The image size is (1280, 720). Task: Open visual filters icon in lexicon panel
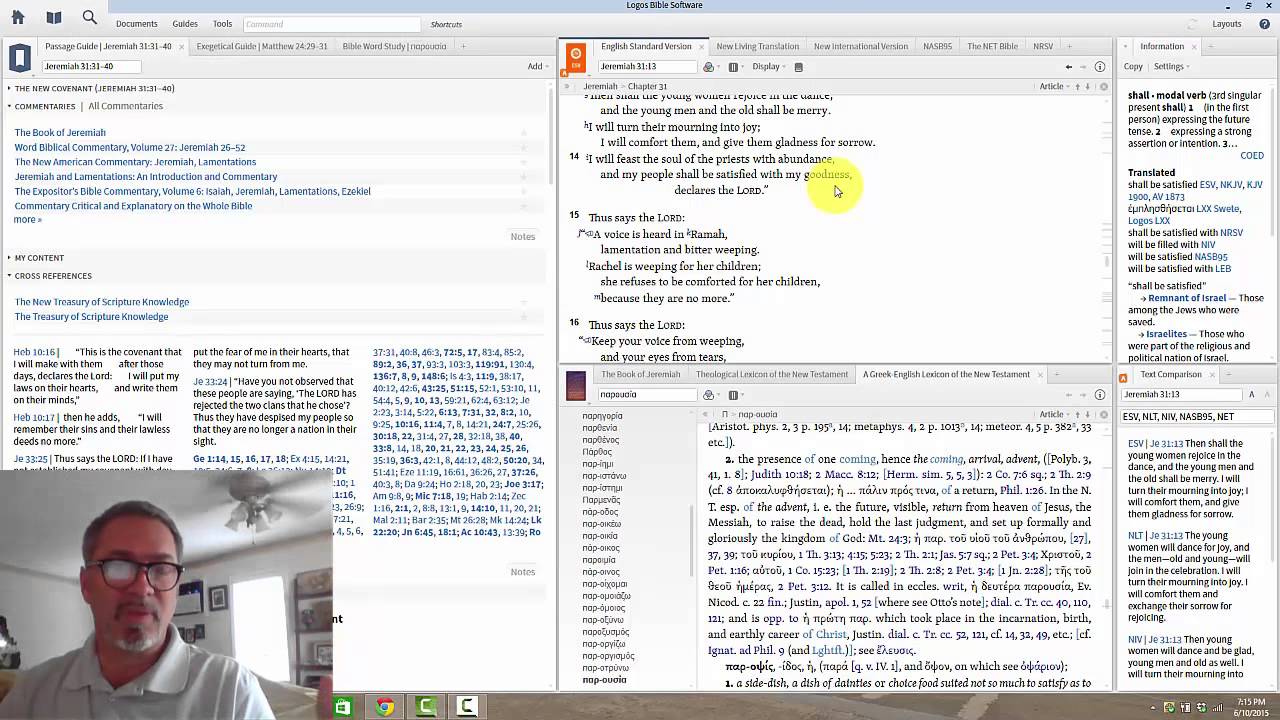708,395
